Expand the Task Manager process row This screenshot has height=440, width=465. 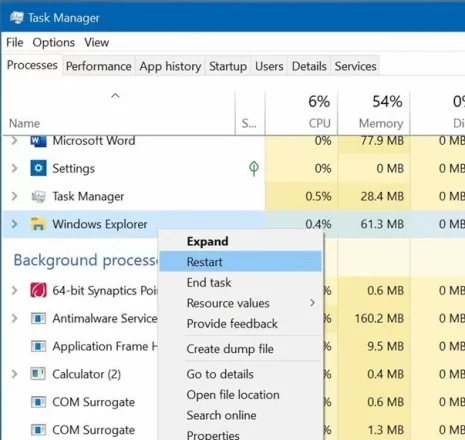[14, 196]
